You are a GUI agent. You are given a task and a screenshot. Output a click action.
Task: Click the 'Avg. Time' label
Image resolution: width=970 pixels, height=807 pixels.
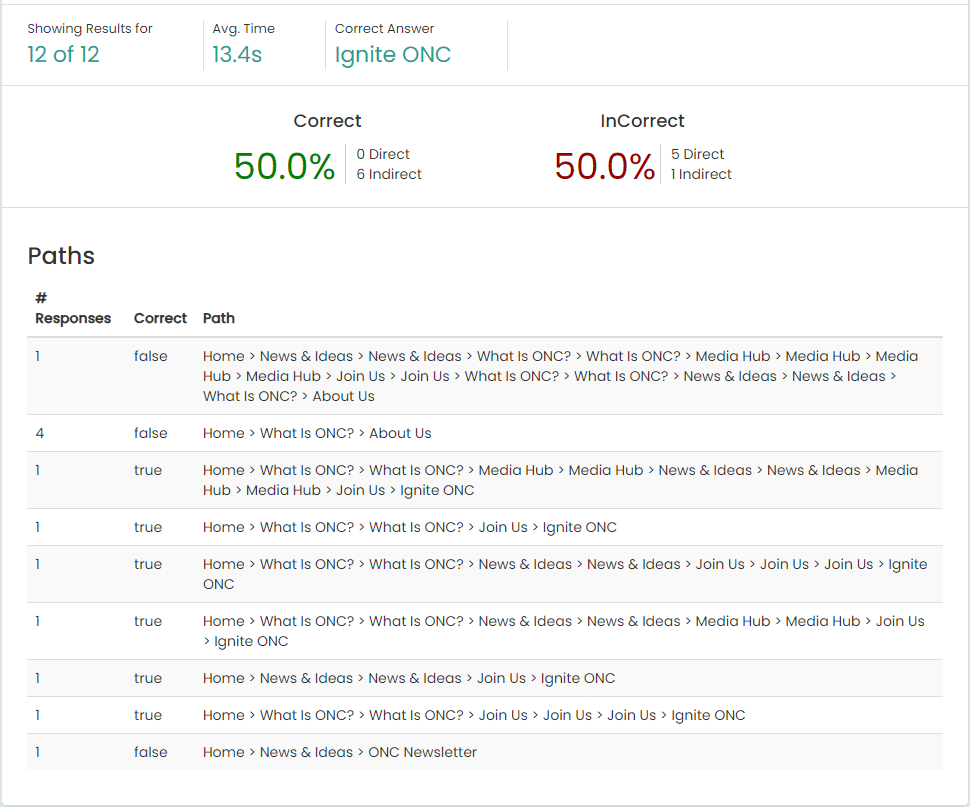click(x=244, y=28)
